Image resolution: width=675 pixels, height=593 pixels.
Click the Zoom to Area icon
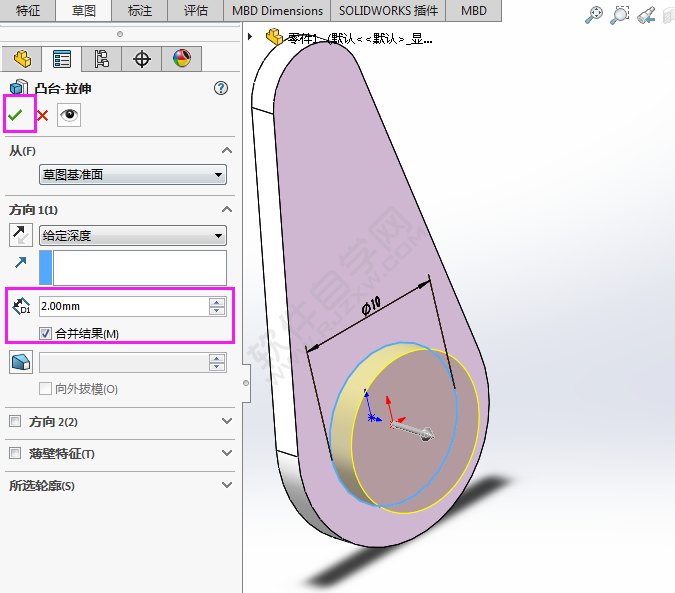tap(620, 15)
